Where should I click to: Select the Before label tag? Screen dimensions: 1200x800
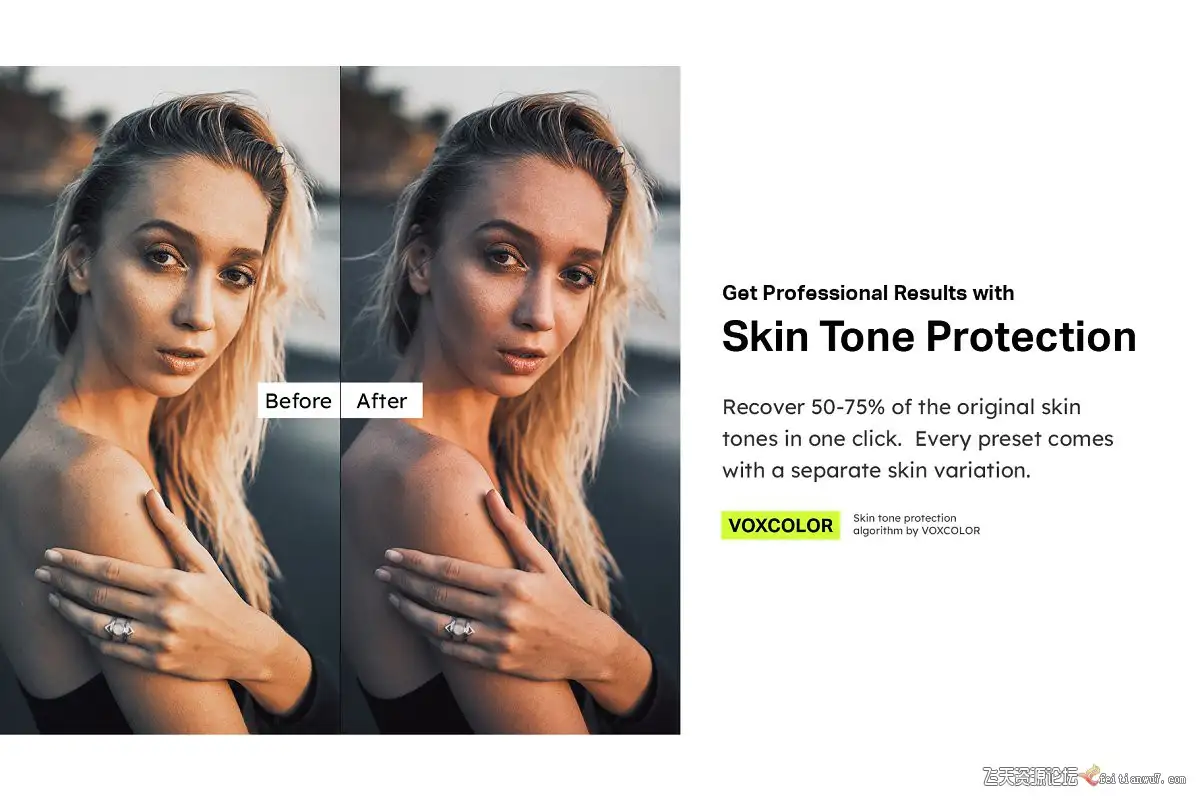298,400
